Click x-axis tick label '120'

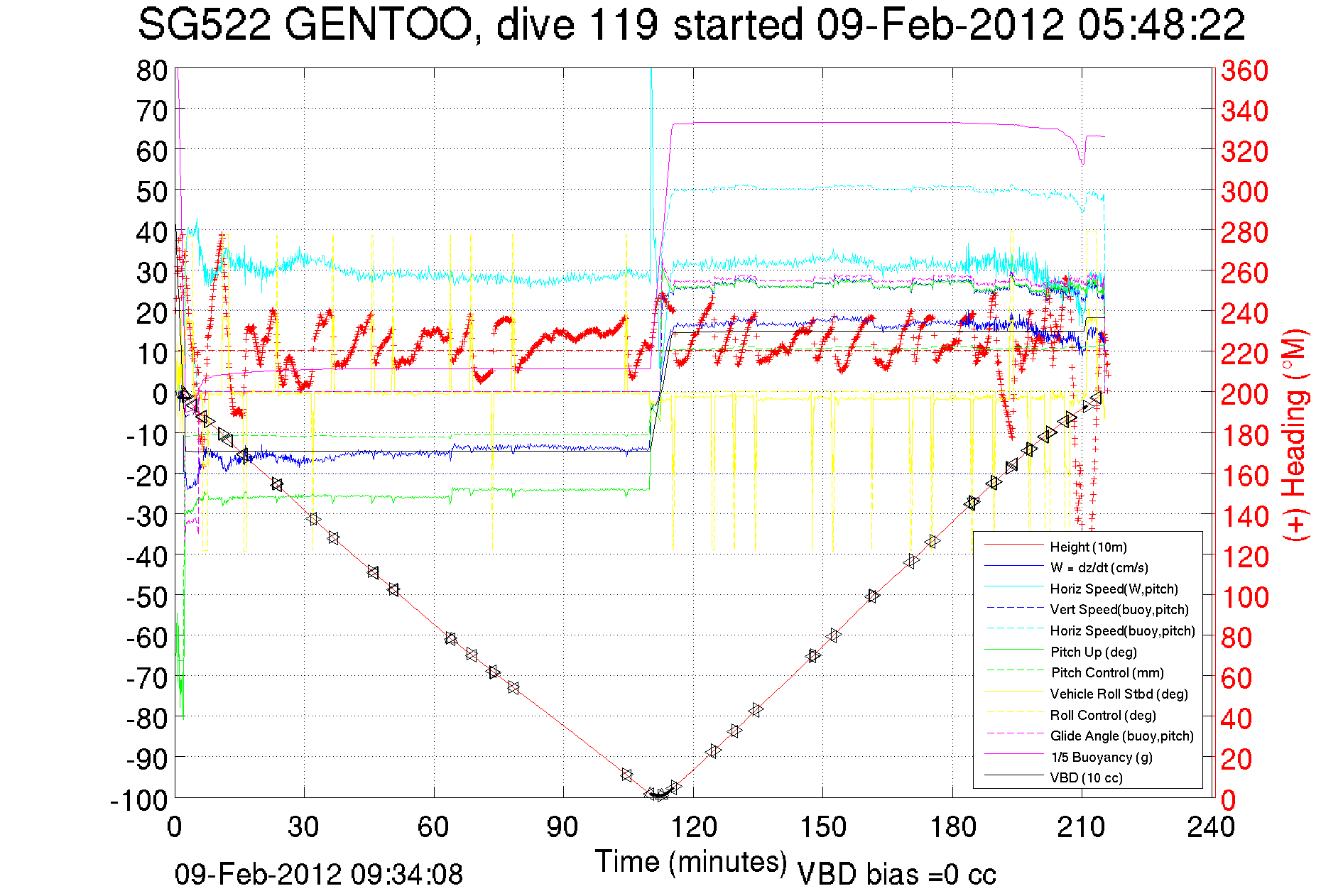pos(692,827)
